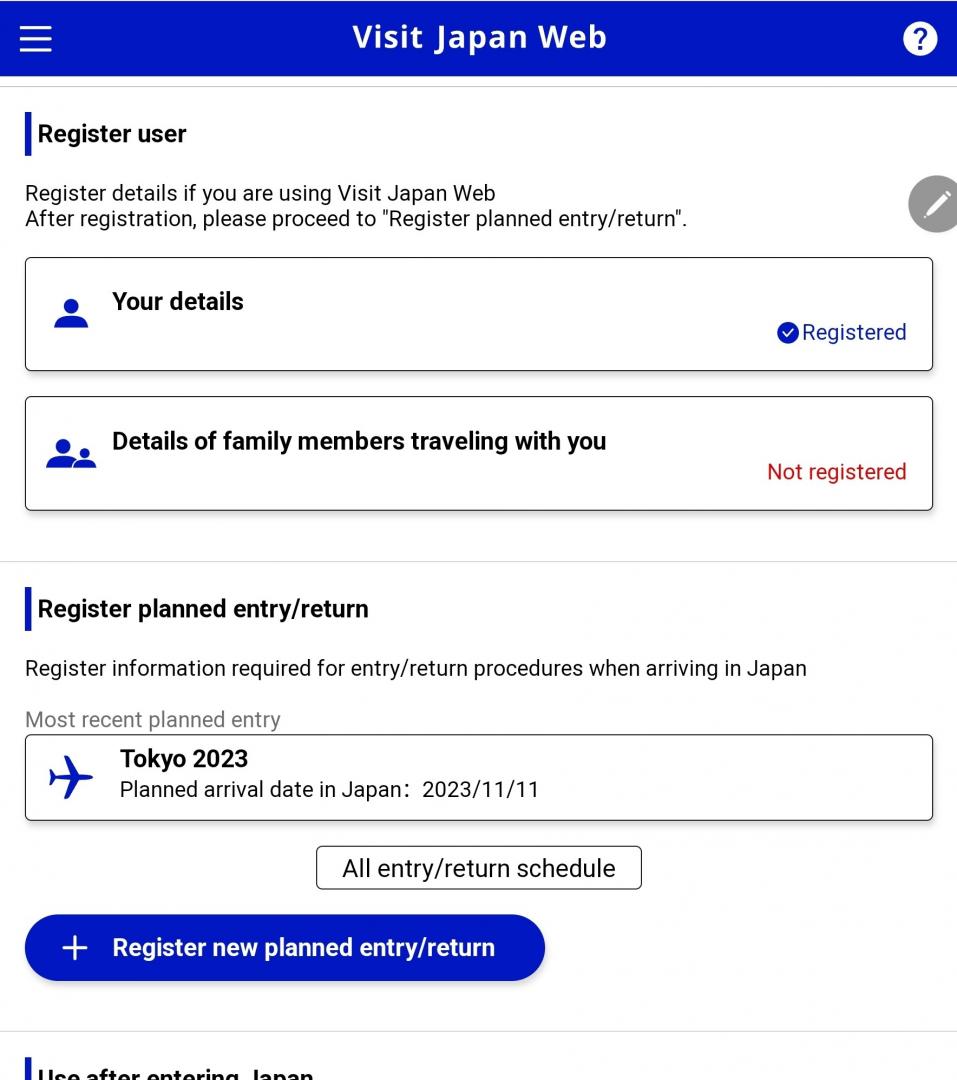
Task: Click the Most recent planned entry label
Action: (153, 719)
